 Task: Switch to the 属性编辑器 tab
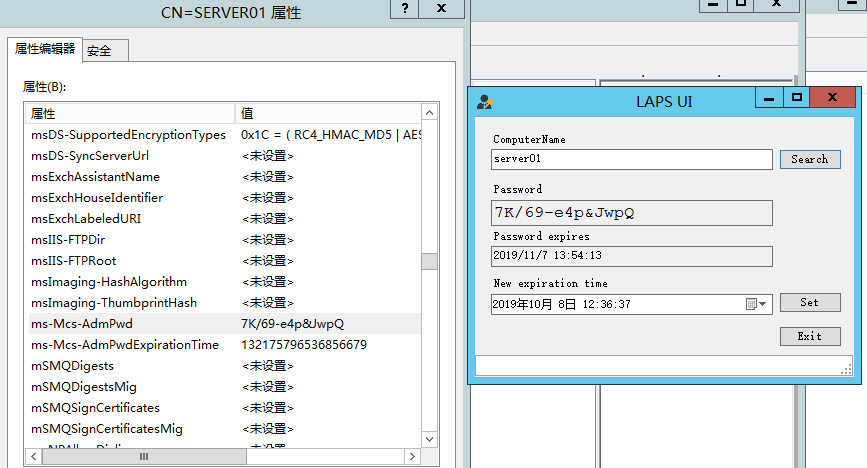pyautogui.click(x=45, y=49)
